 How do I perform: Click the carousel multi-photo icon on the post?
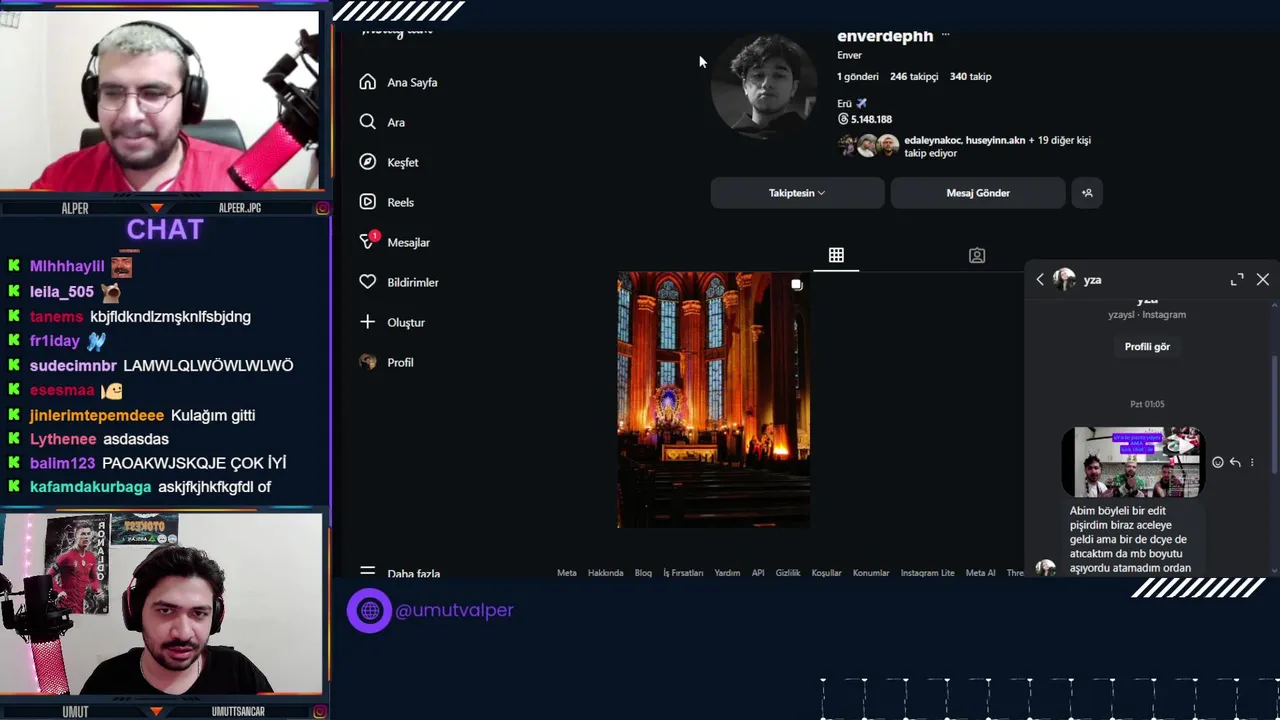click(797, 285)
